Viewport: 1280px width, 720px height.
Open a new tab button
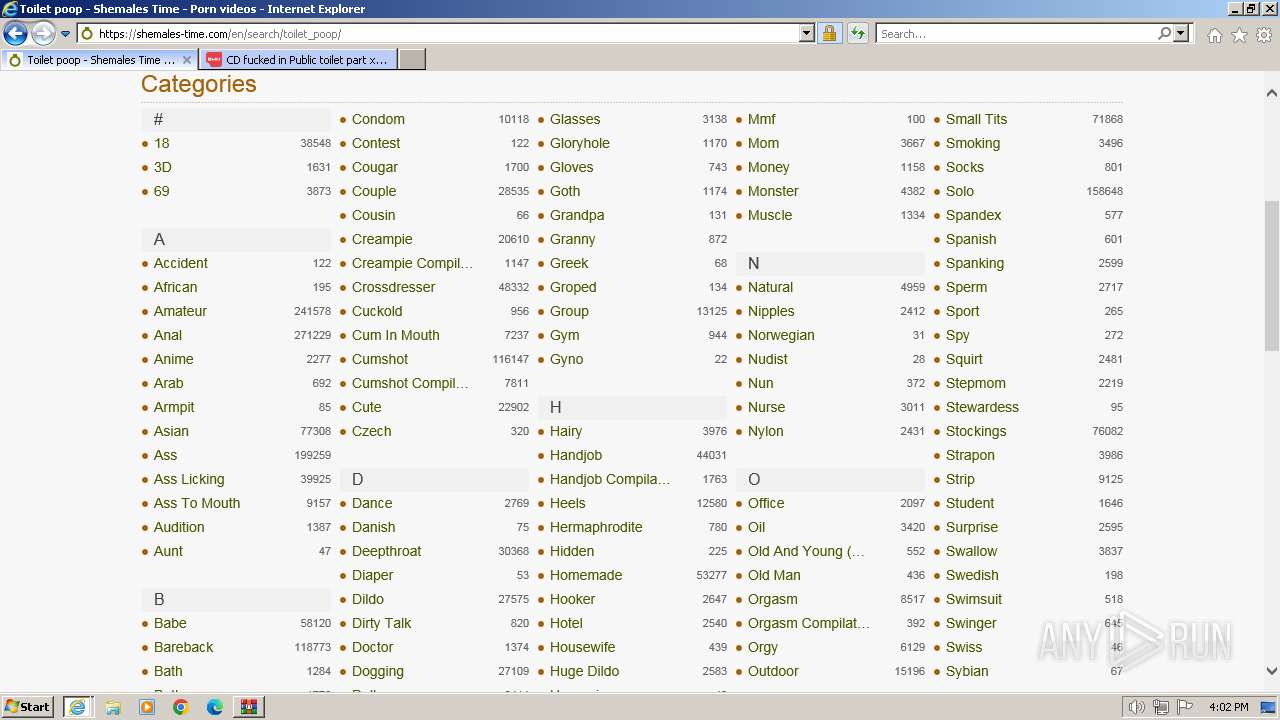(x=412, y=60)
